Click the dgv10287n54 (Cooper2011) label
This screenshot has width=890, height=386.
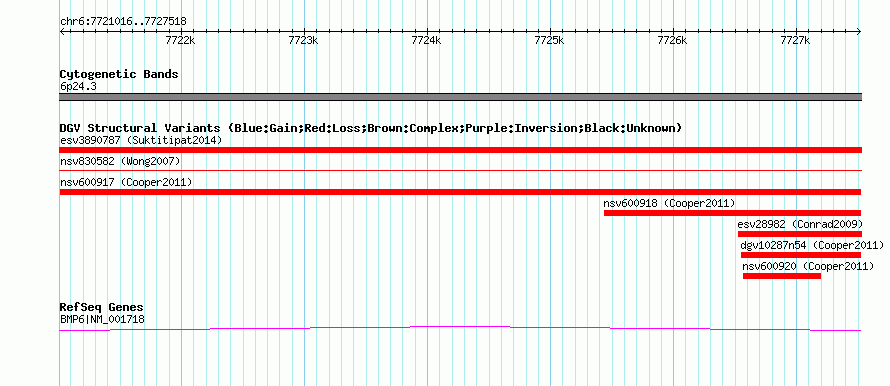click(x=812, y=245)
